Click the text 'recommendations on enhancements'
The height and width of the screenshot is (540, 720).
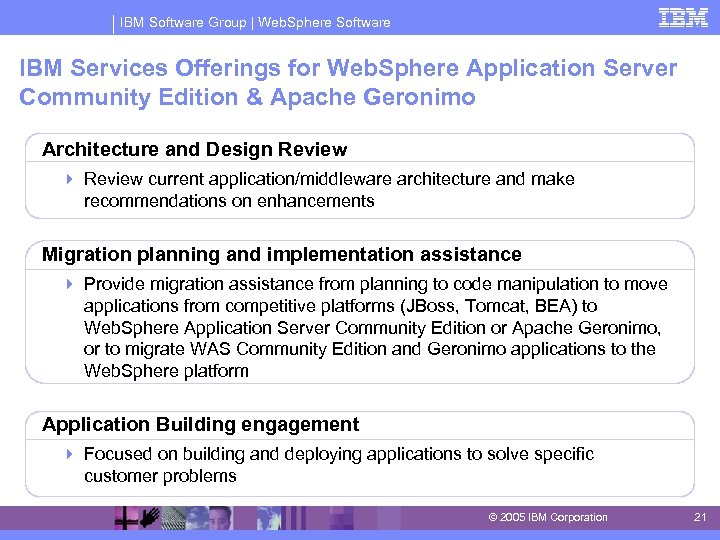229,201
